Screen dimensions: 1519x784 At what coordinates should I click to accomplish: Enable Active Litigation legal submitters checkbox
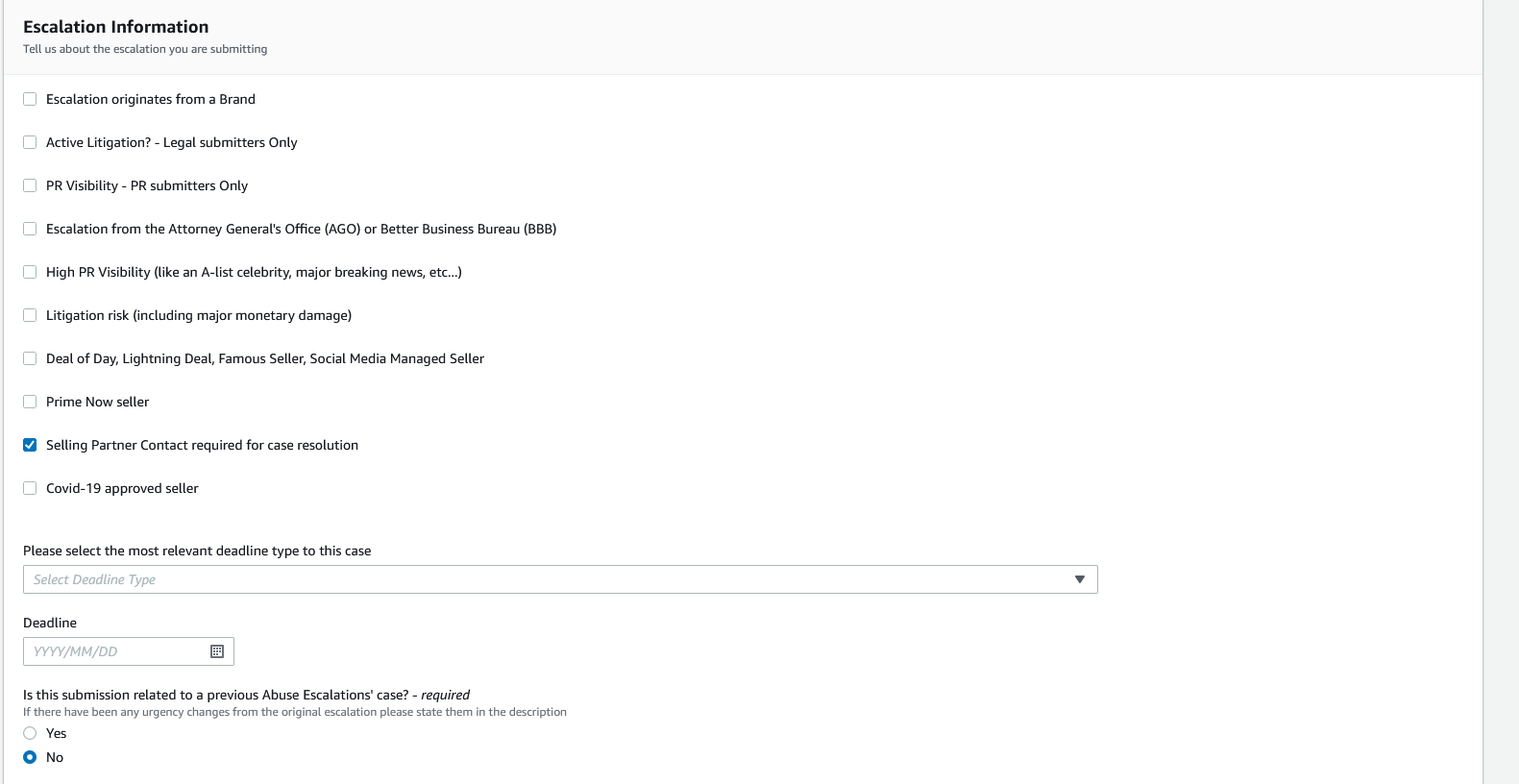click(30, 142)
